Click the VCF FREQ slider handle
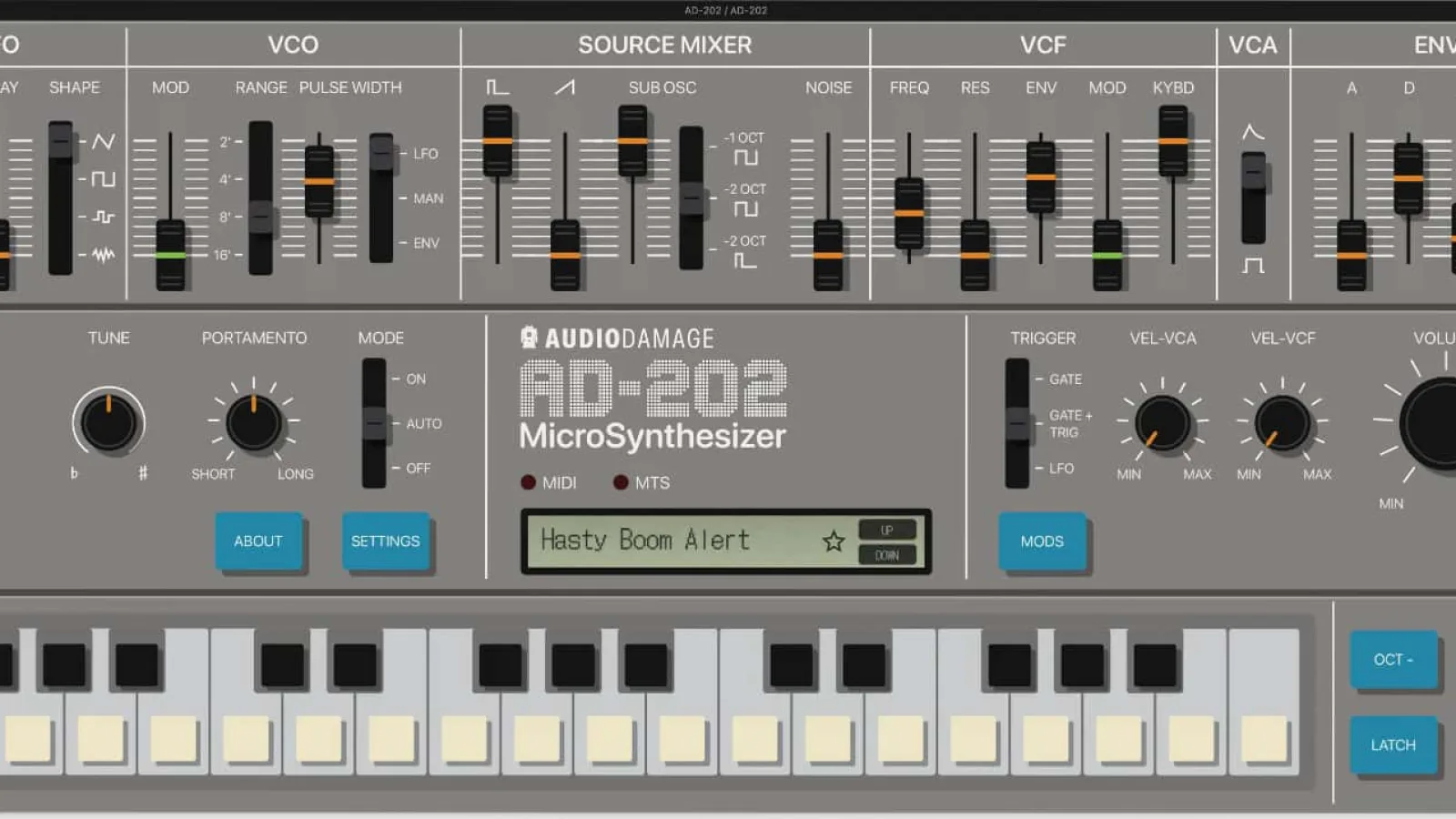This screenshot has width=1456, height=819. (909, 213)
